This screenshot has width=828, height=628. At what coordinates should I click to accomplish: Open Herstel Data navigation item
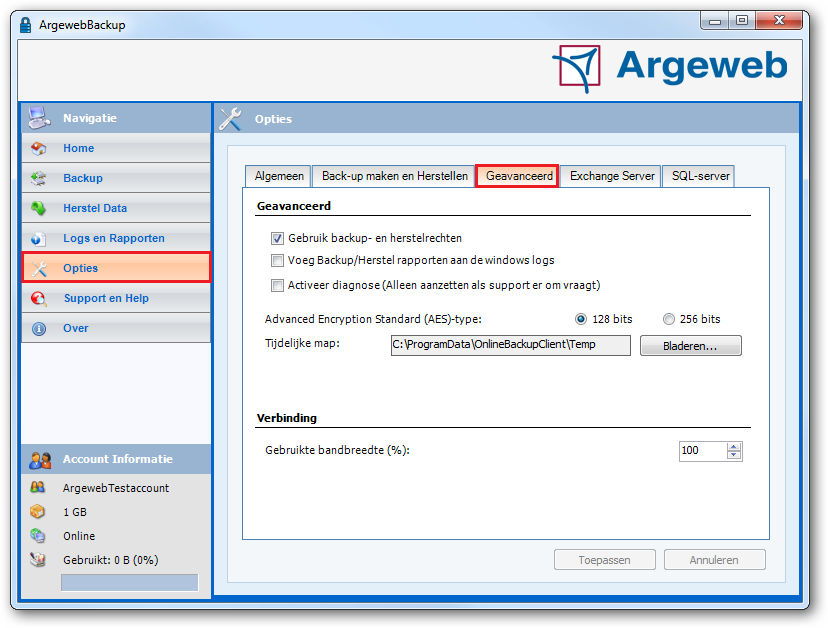116,208
